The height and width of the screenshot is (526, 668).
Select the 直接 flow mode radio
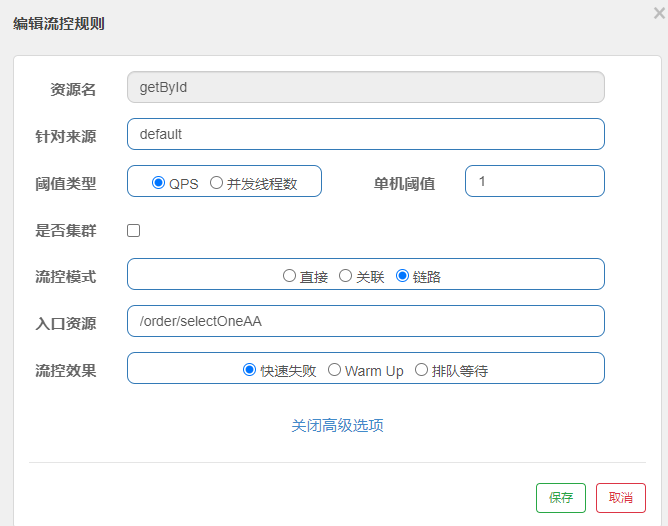click(x=289, y=276)
